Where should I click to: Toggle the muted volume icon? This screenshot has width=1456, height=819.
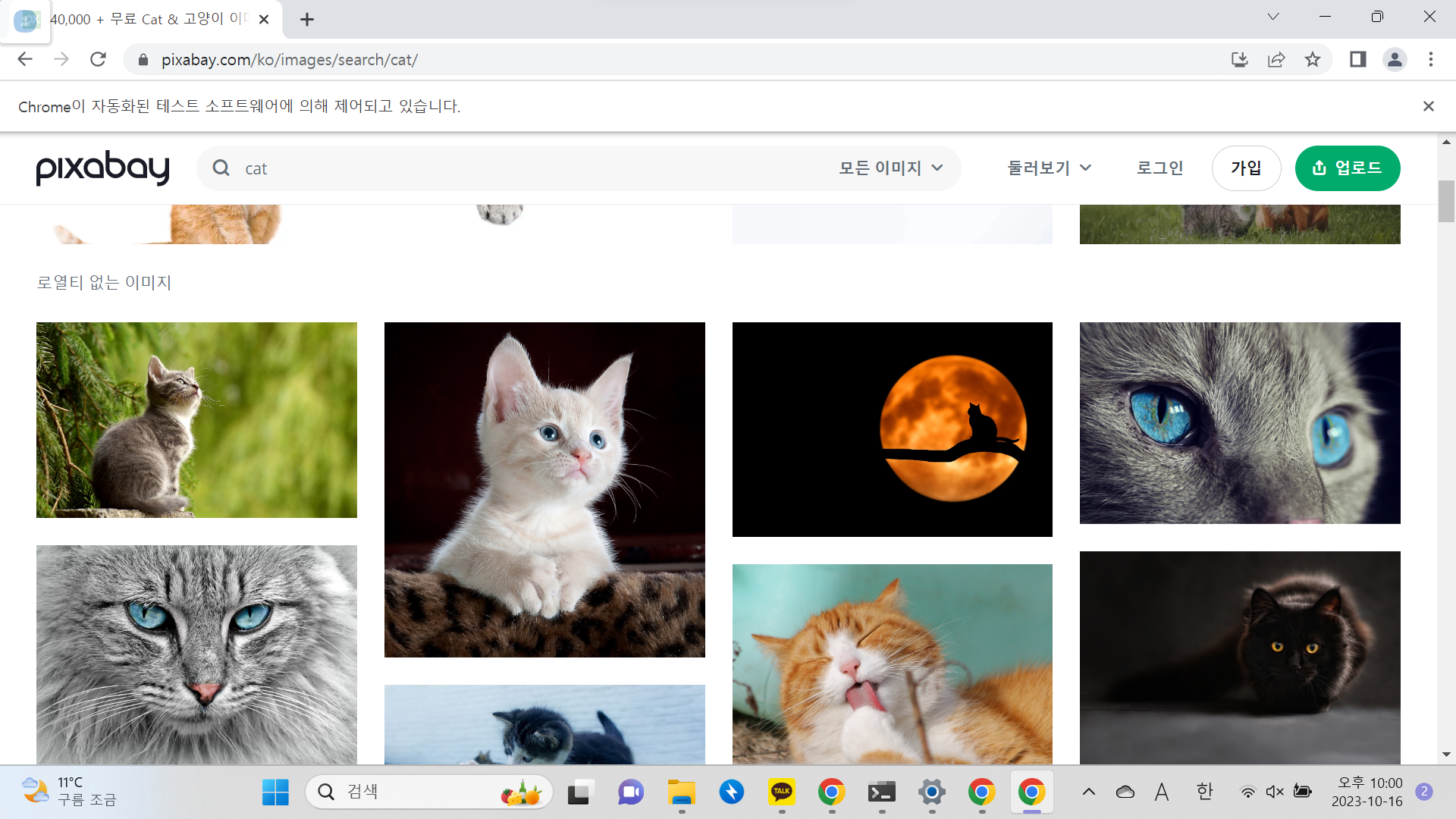pos(1275,792)
